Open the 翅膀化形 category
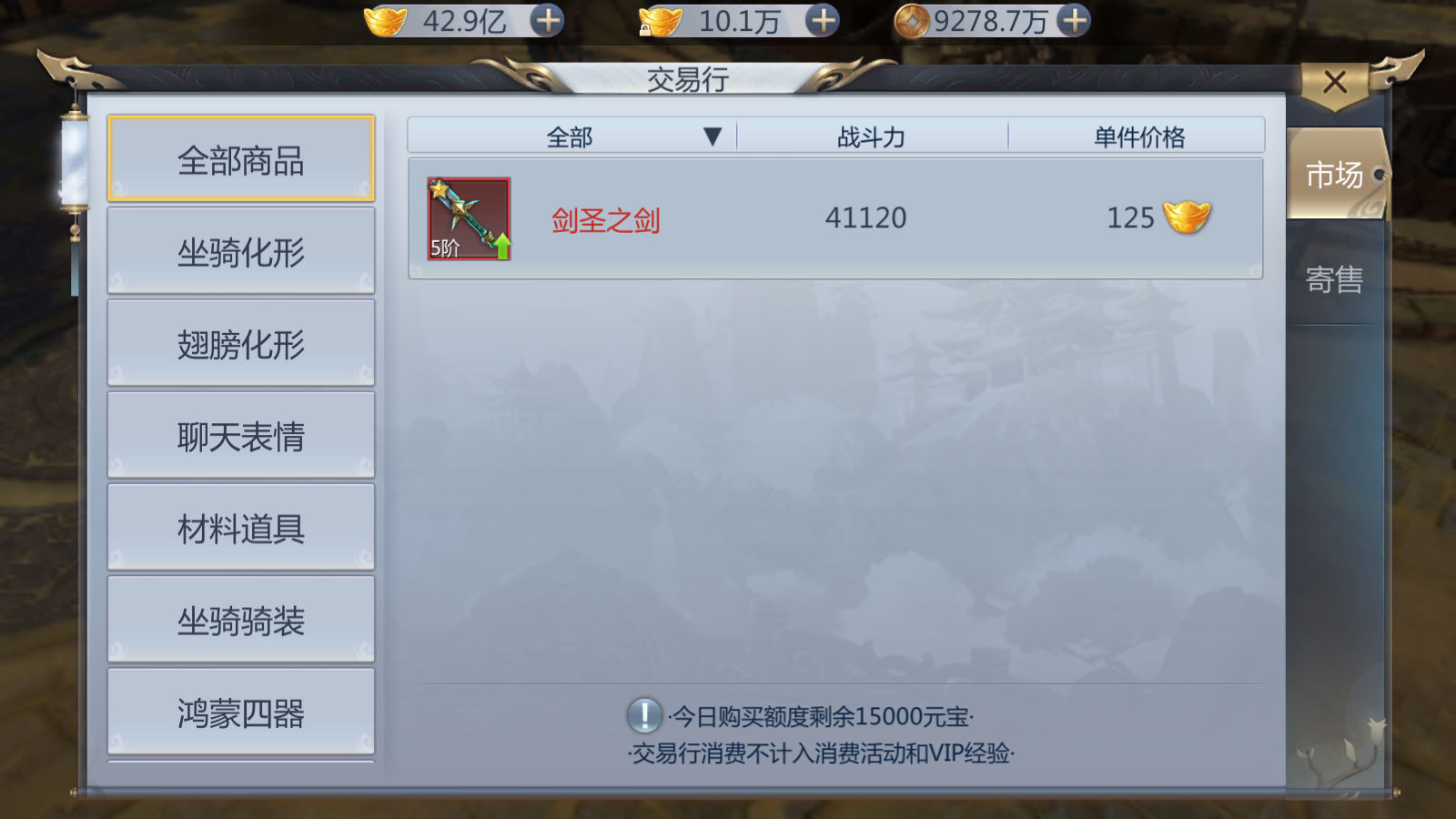Image resolution: width=1456 pixels, height=819 pixels. 241,343
